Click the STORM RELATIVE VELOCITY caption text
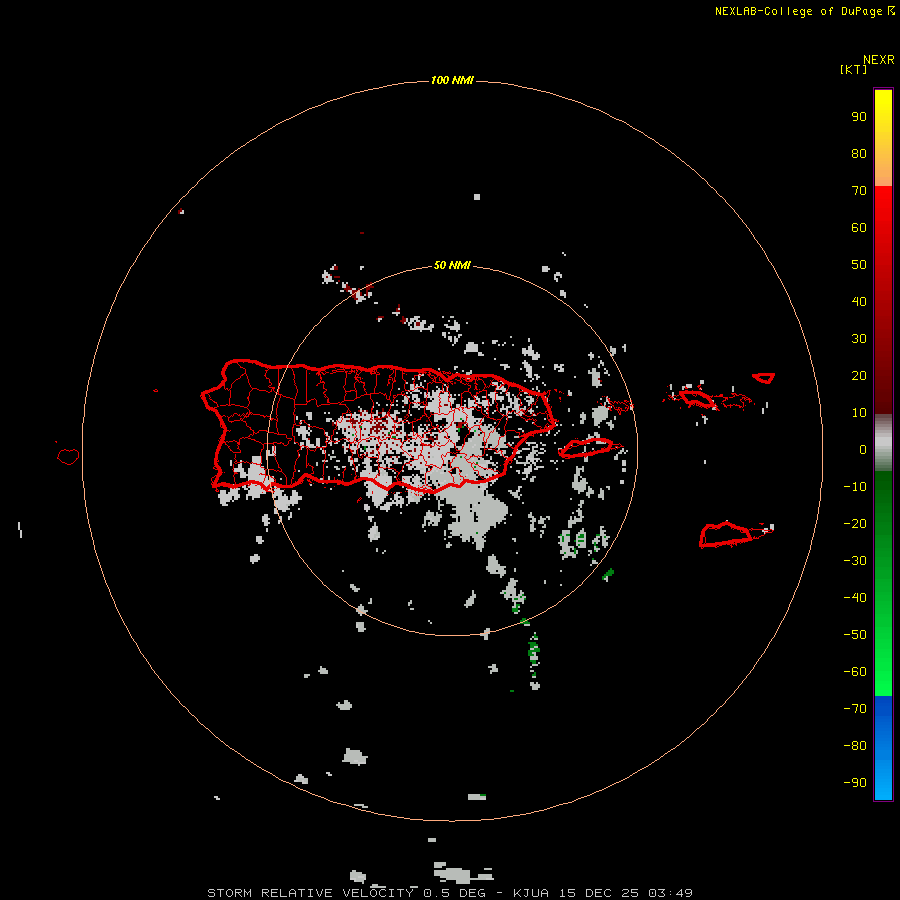Image resolution: width=900 pixels, height=900 pixels. point(310,893)
